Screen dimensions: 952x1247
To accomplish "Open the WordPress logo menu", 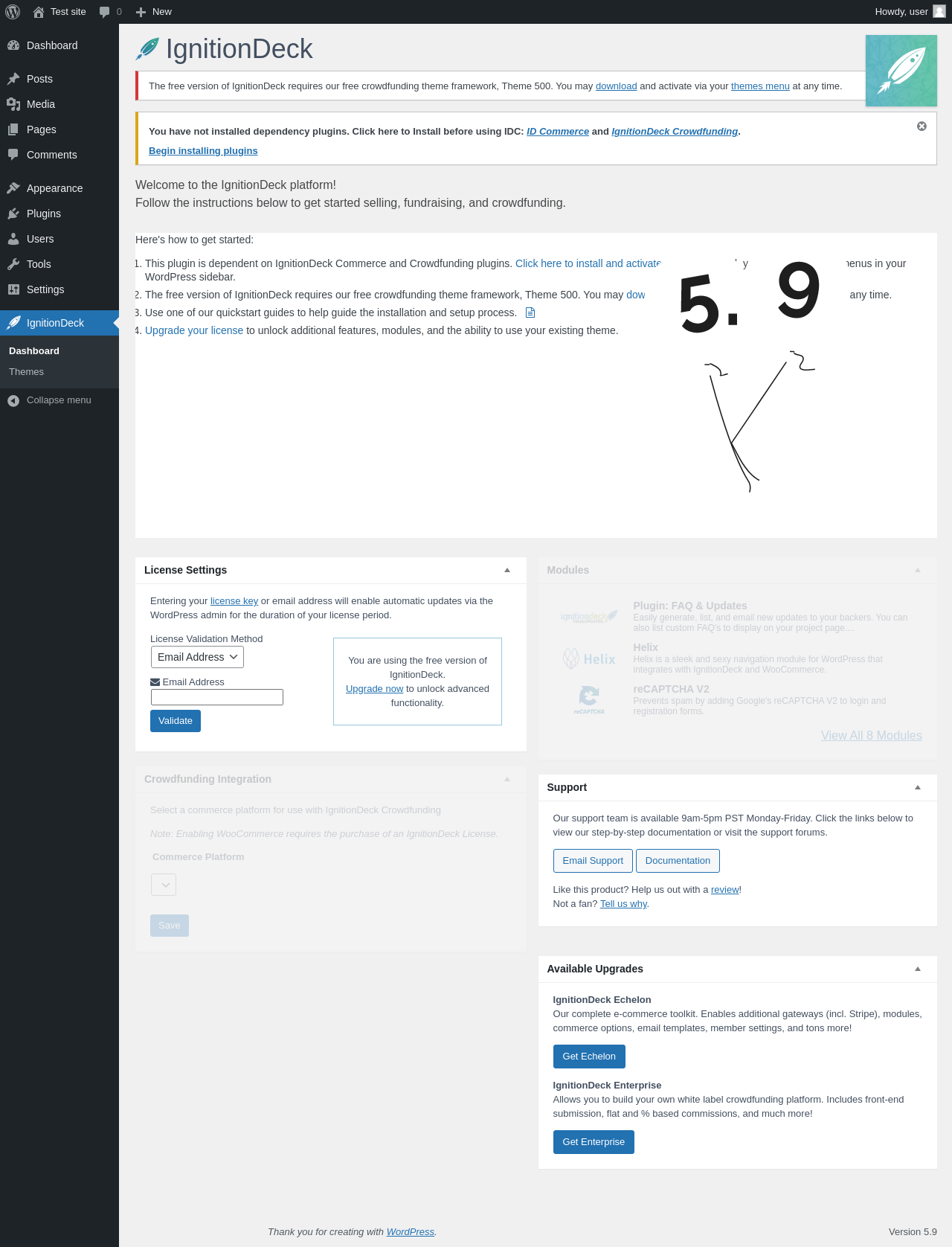I will tap(13, 12).
